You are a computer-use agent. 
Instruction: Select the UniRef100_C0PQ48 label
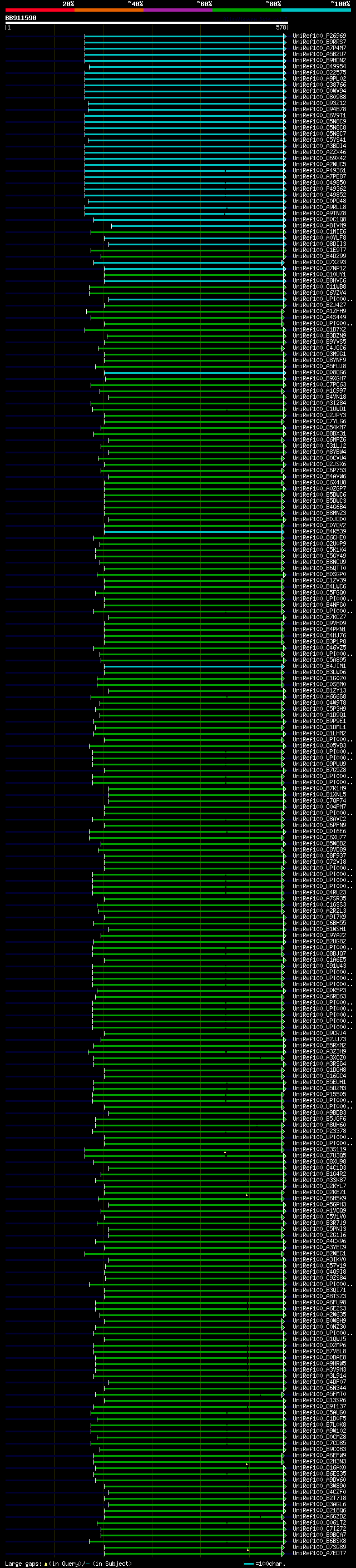click(x=319, y=201)
